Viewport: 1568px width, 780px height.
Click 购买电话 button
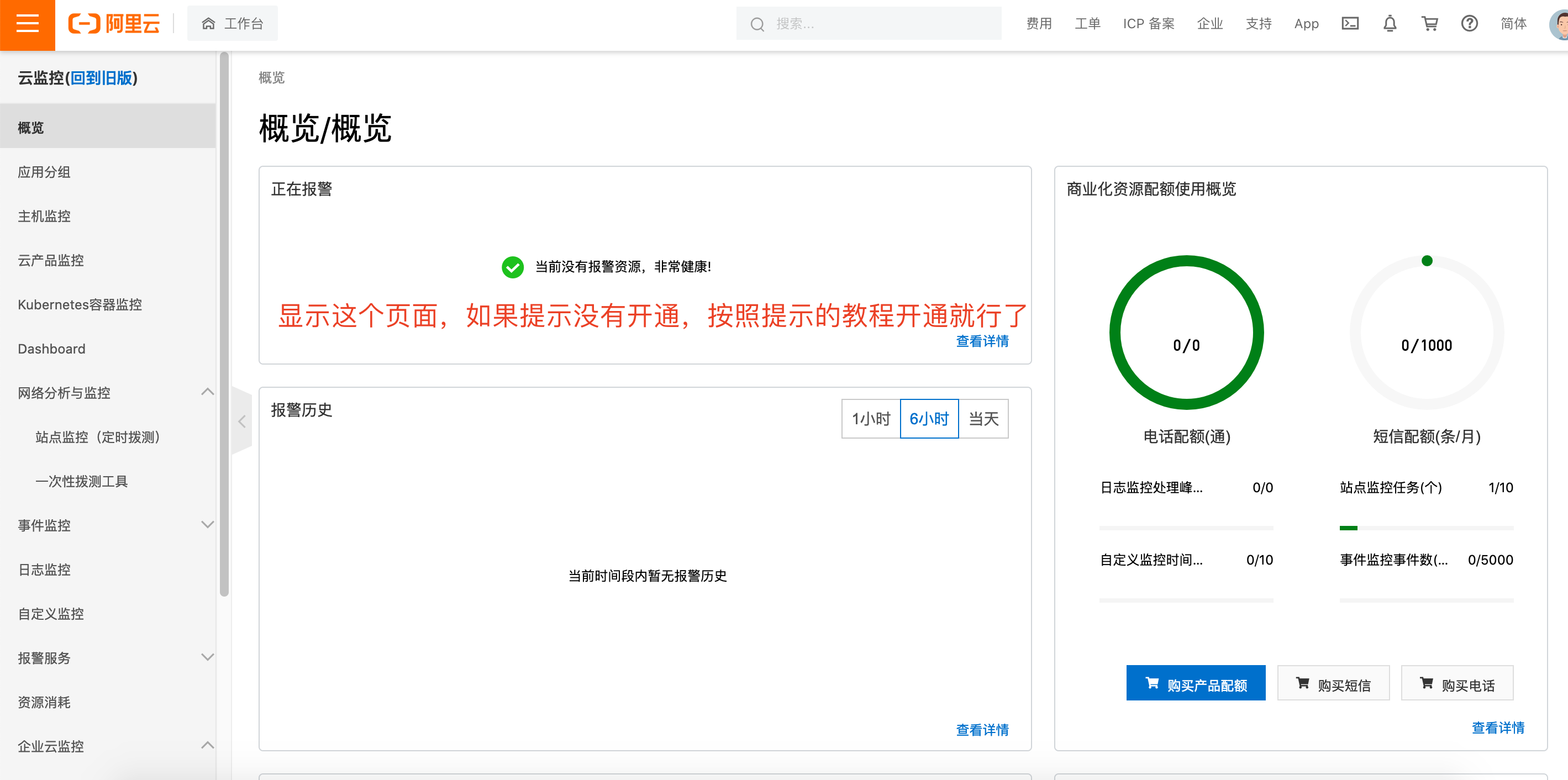1457,683
